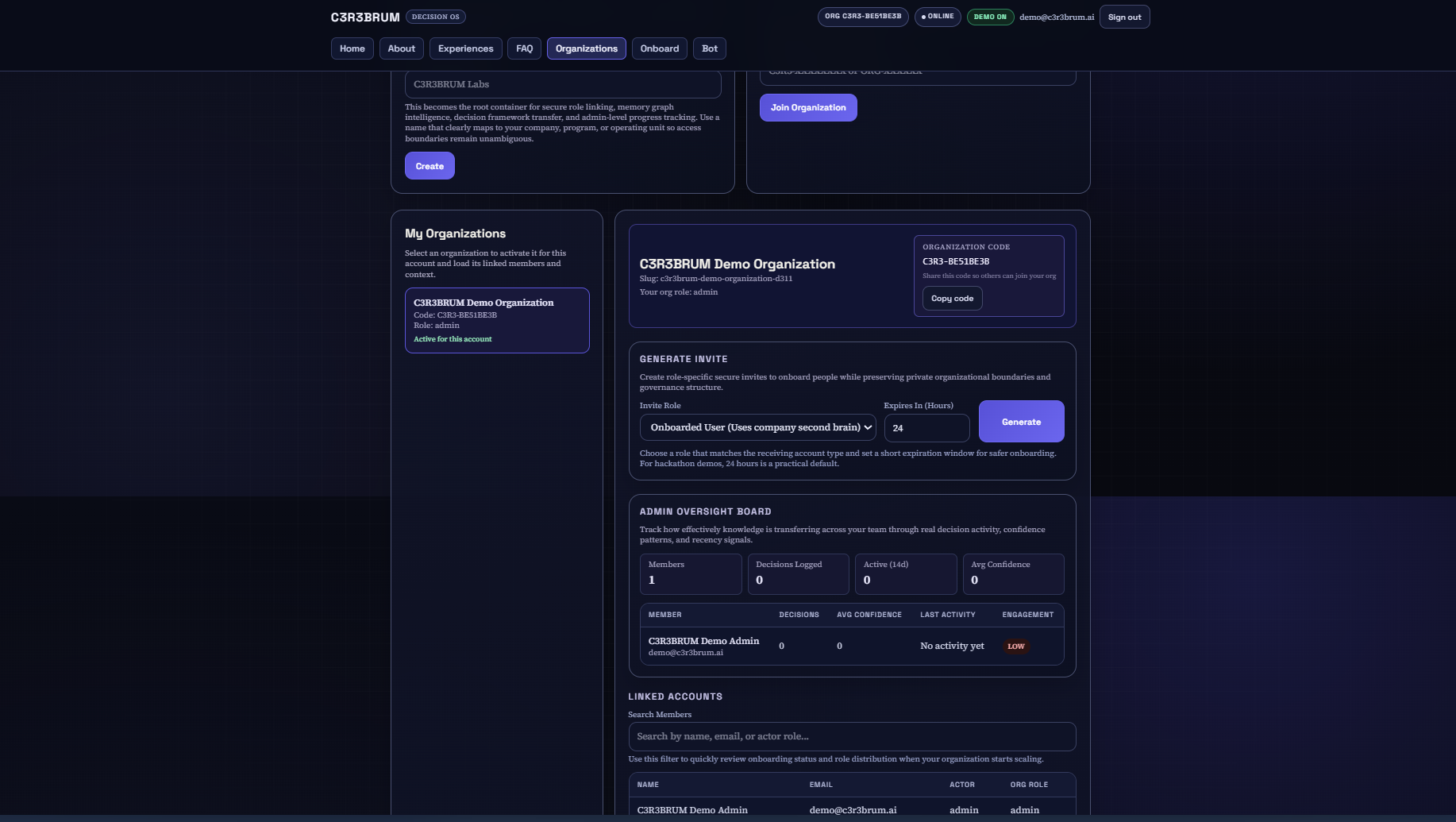Click the slug c3r3brum-demo-organization-d311 text
This screenshot has width=1456, height=822.
[x=716, y=279]
